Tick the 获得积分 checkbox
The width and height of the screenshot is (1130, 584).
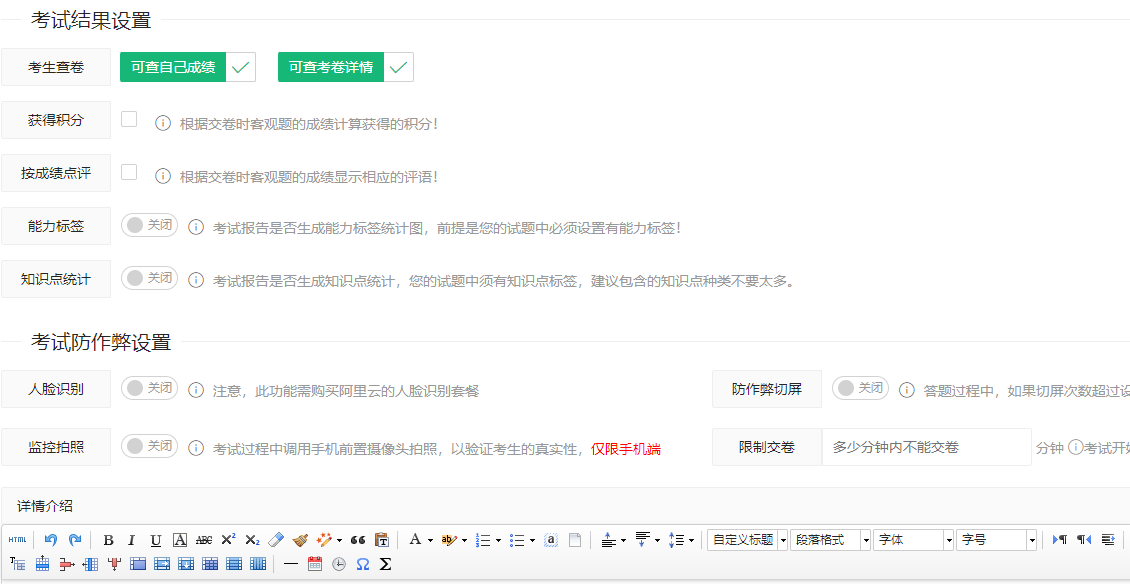[x=129, y=120]
